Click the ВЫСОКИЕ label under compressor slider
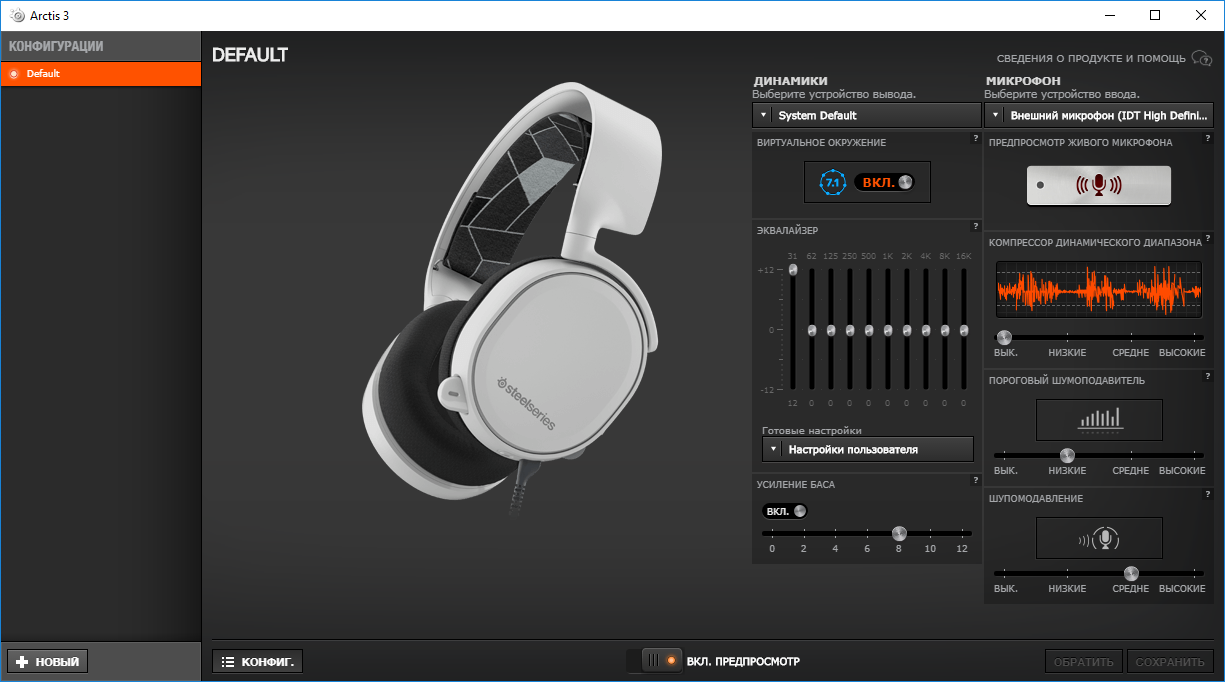 [1182, 353]
